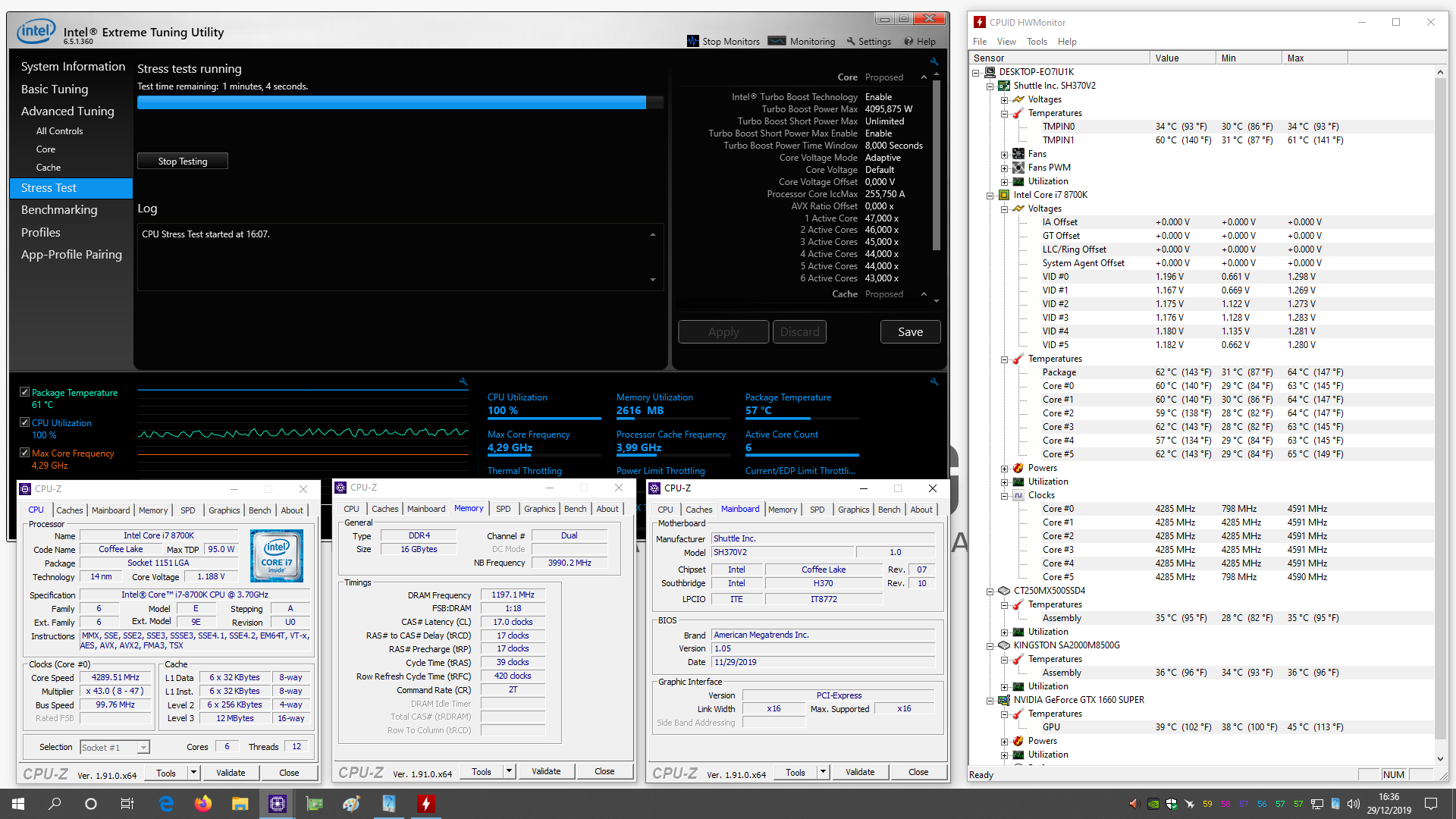The image size is (1456, 819).
Task: Select Benchmarking in the XTU sidebar
Action: (59, 210)
